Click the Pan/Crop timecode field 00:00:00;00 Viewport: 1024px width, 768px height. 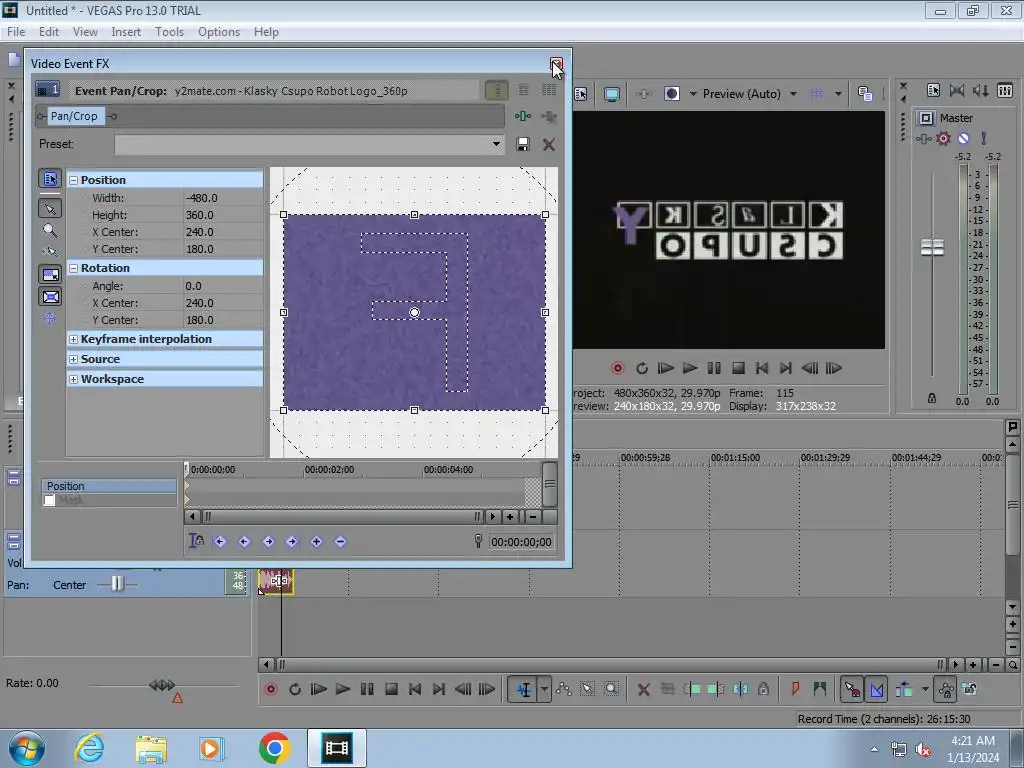coord(521,542)
